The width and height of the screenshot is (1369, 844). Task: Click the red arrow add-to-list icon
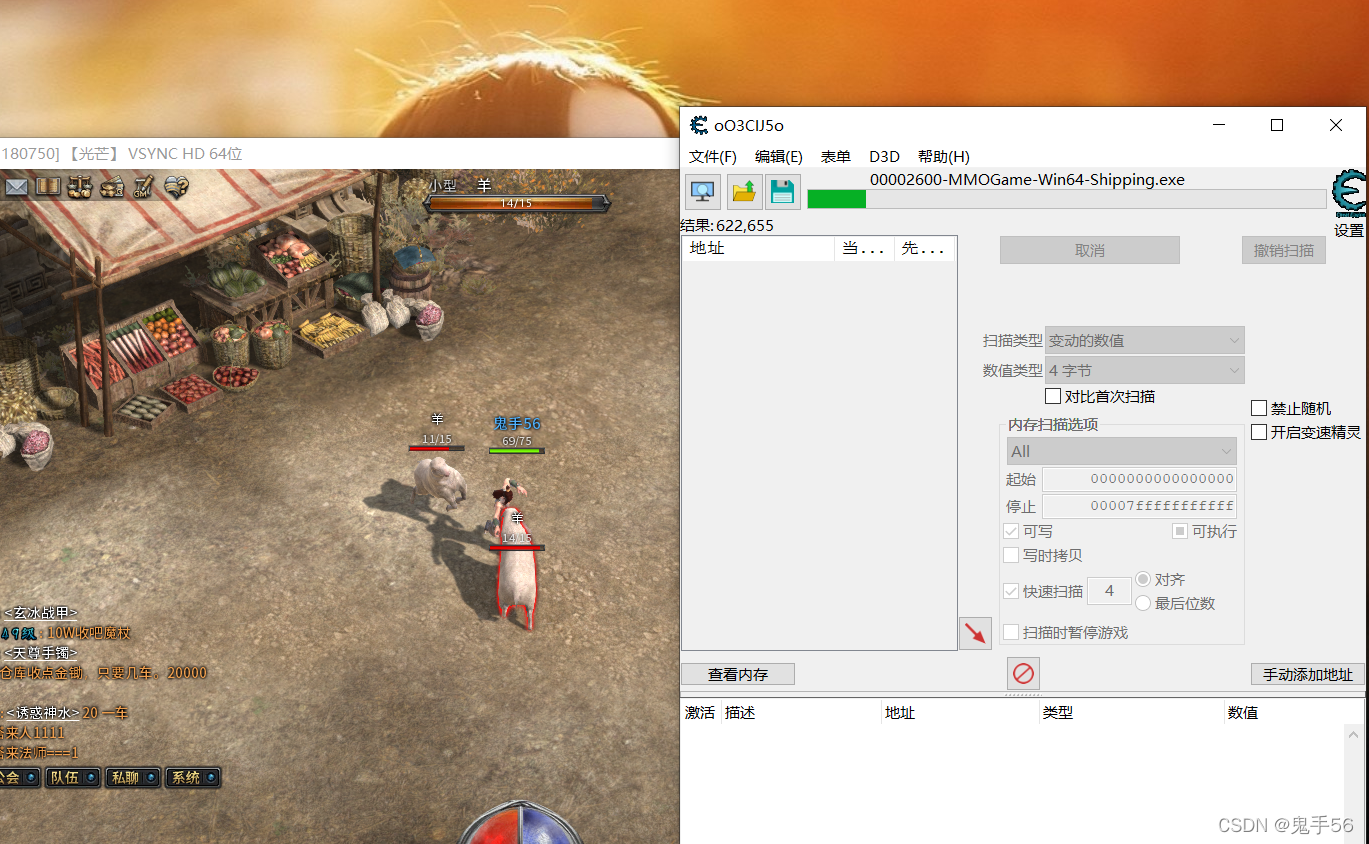(975, 633)
